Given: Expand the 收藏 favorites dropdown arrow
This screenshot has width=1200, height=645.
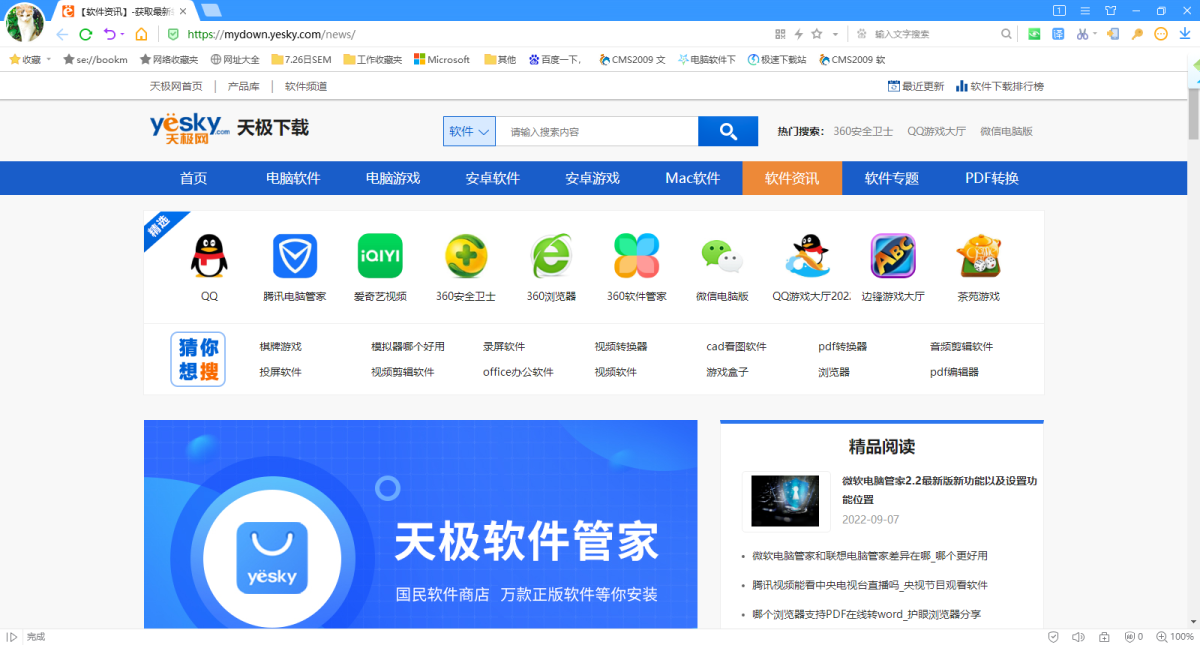Looking at the screenshot, I should (50, 60).
